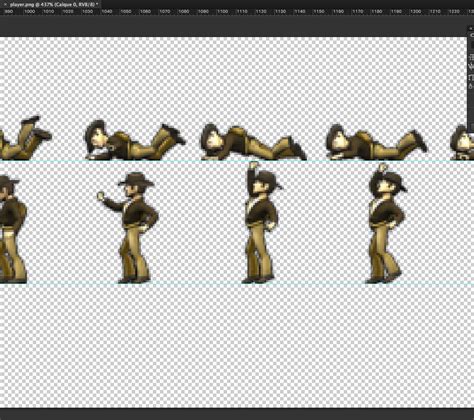
Task: Click the rightmost standing sprite looking backward
Action: [x=387, y=223]
